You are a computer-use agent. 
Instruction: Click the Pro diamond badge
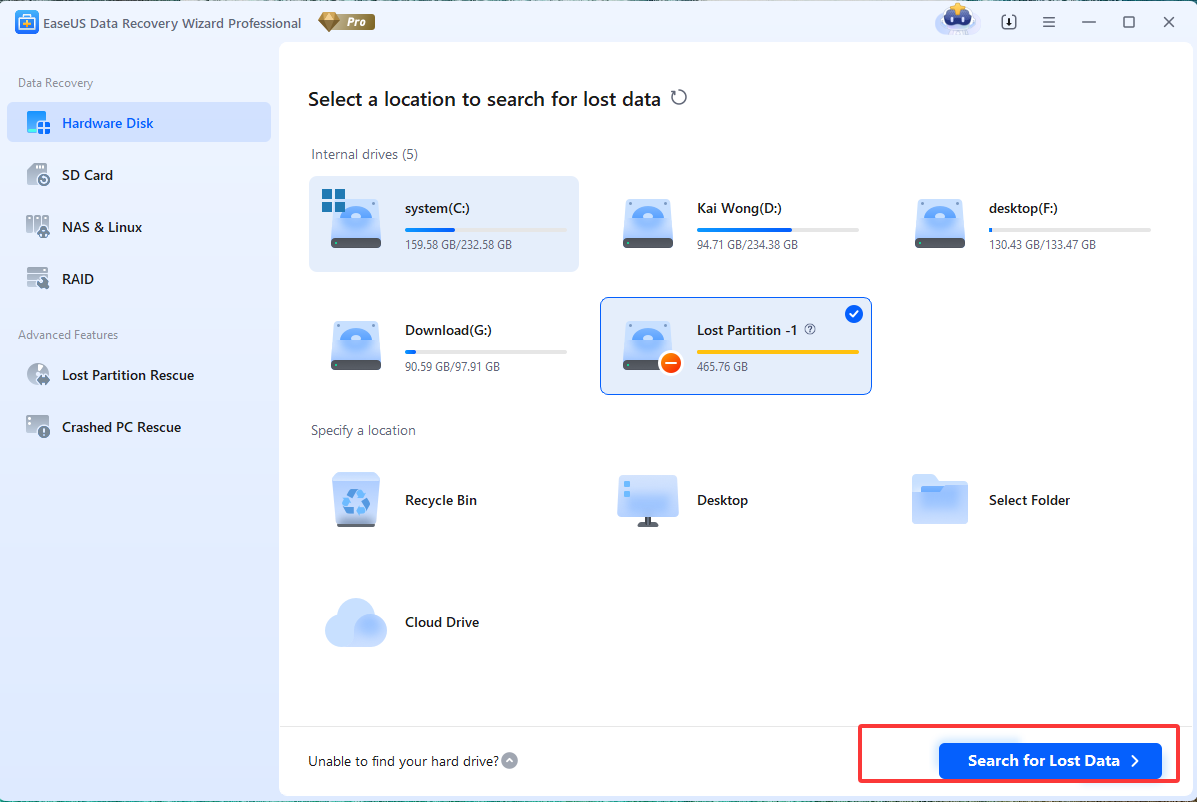pyautogui.click(x=346, y=22)
